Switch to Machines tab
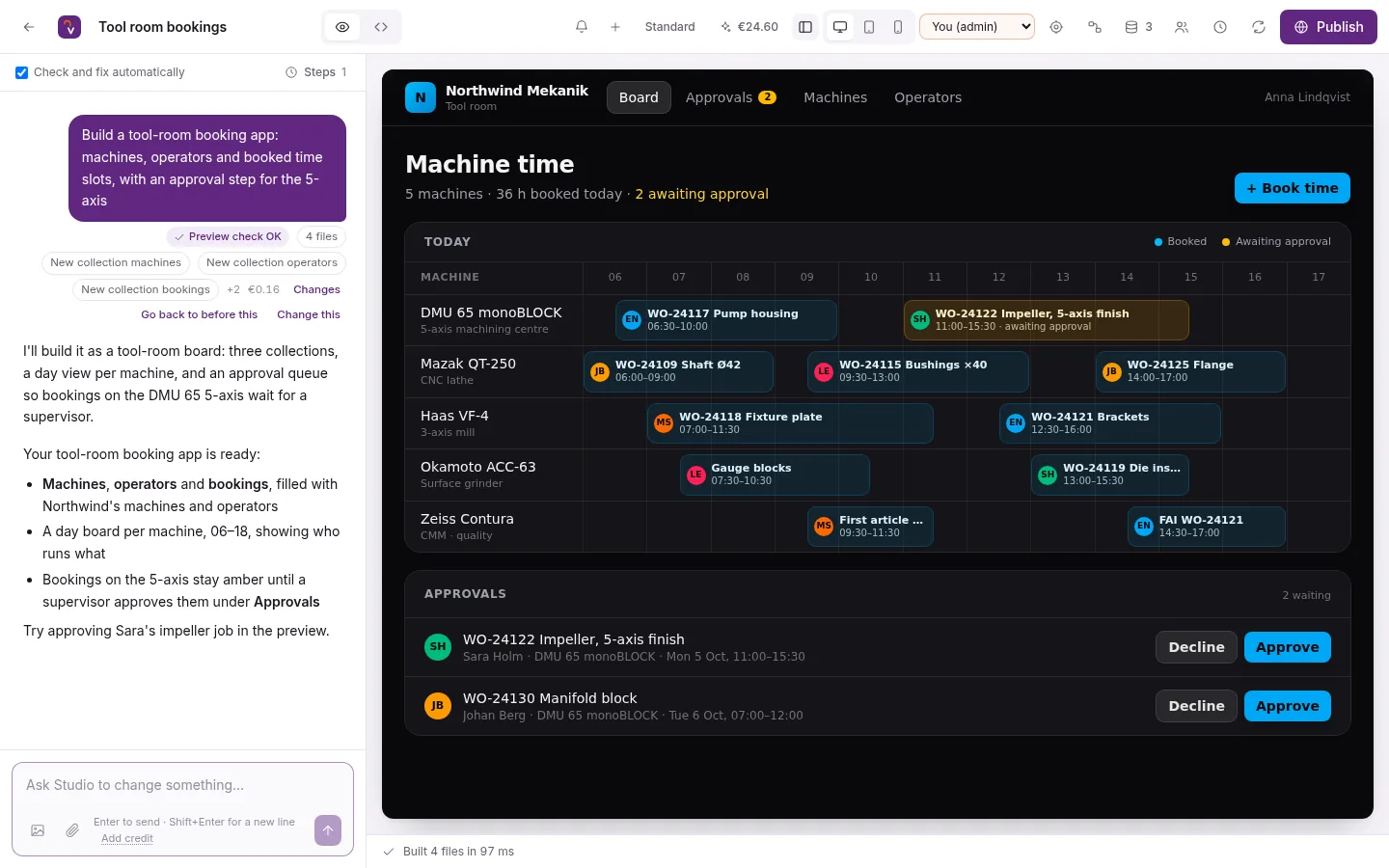 [x=835, y=97]
